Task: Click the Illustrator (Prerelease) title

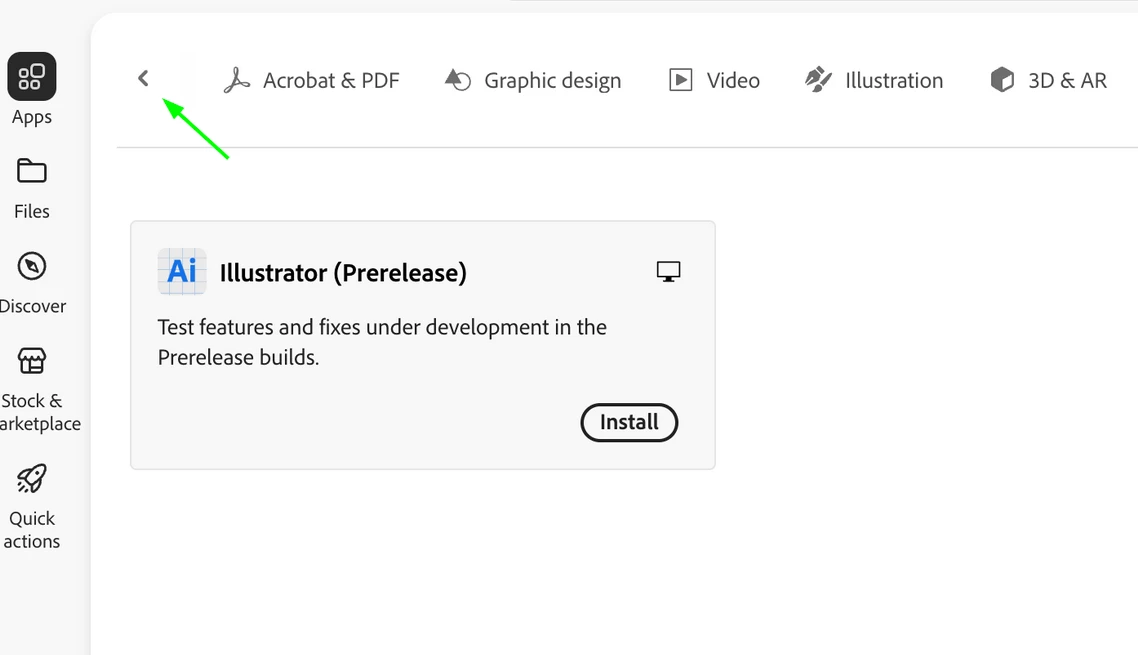Action: pos(343,273)
